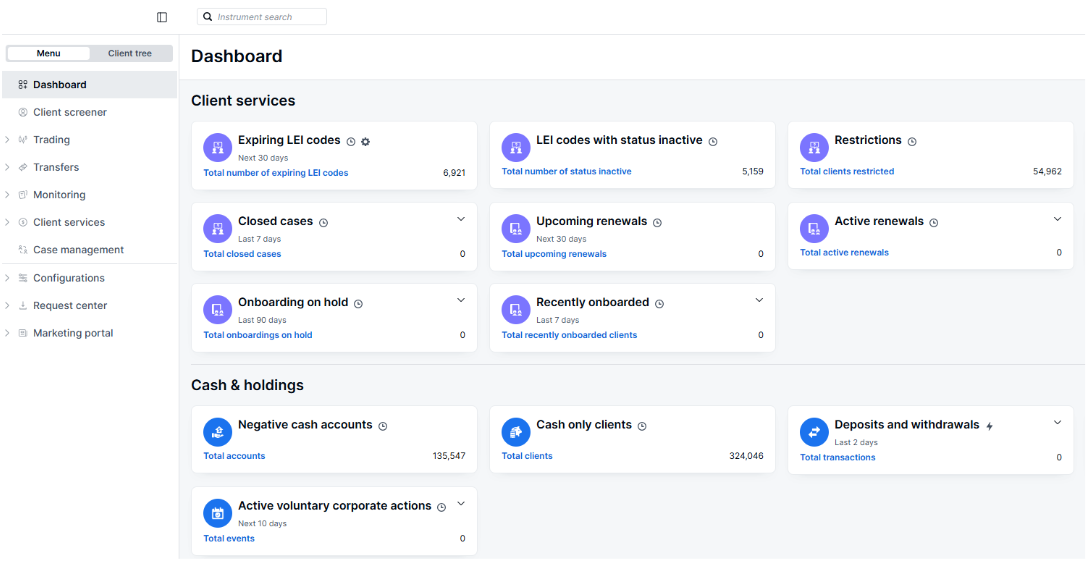Expand the Closed cases card chevron
1087x562 pixels.
point(461,219)
